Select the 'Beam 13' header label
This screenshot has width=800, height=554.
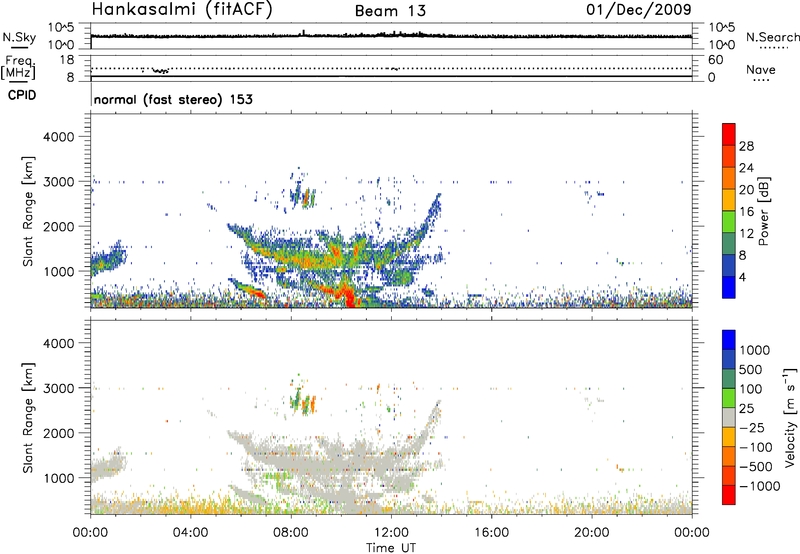(390, 11)
